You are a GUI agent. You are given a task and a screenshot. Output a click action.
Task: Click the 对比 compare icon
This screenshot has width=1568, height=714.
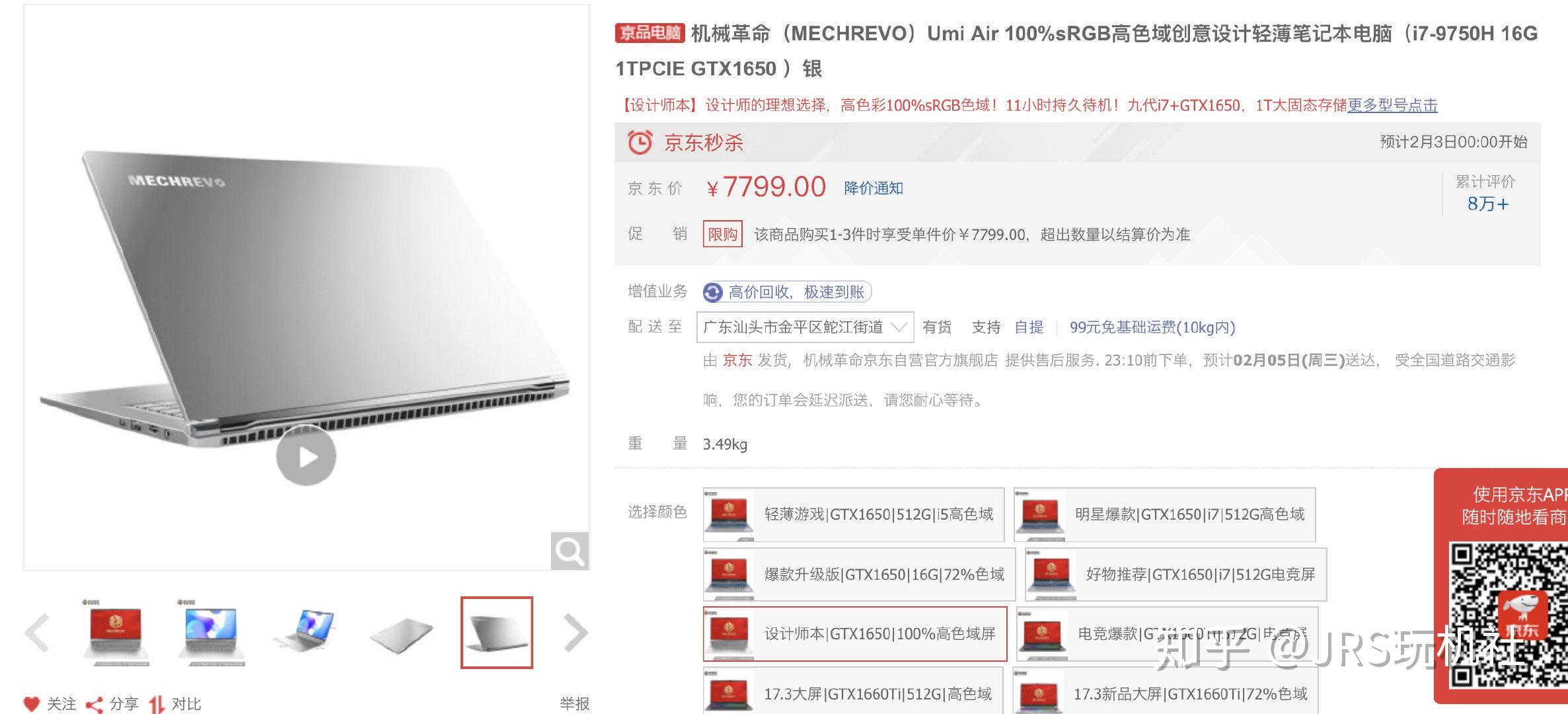pos(157,705)
